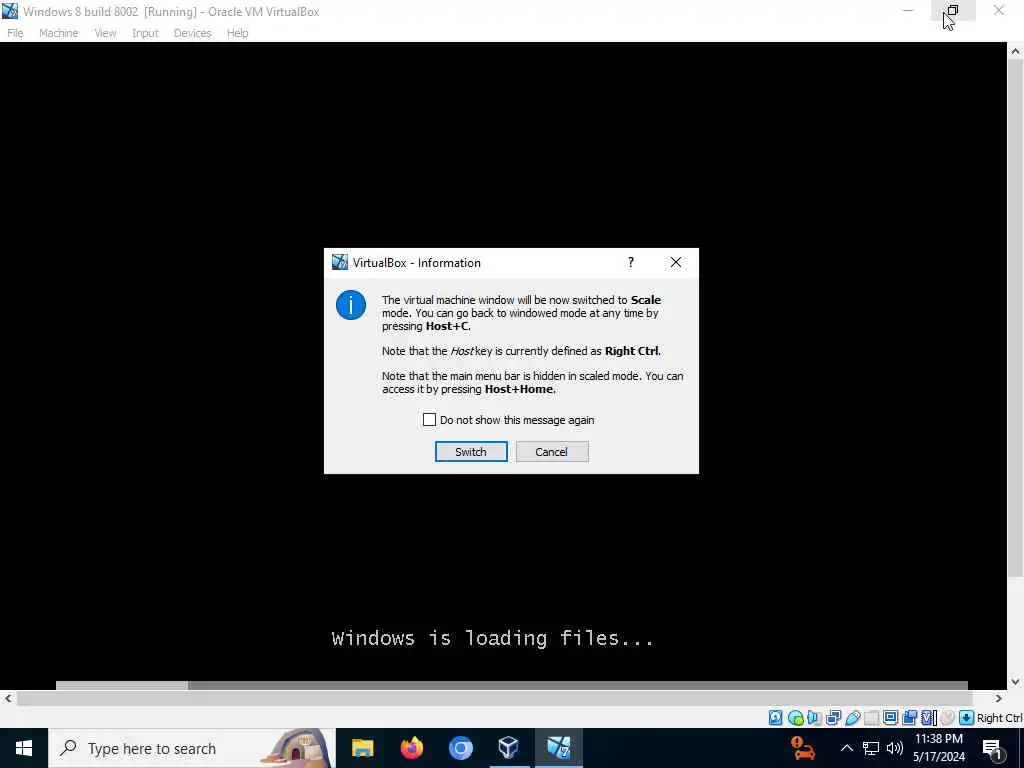This screenshot has width=1024, height=768.
Task: Open the Machine menu
Action: click(59, 33)
